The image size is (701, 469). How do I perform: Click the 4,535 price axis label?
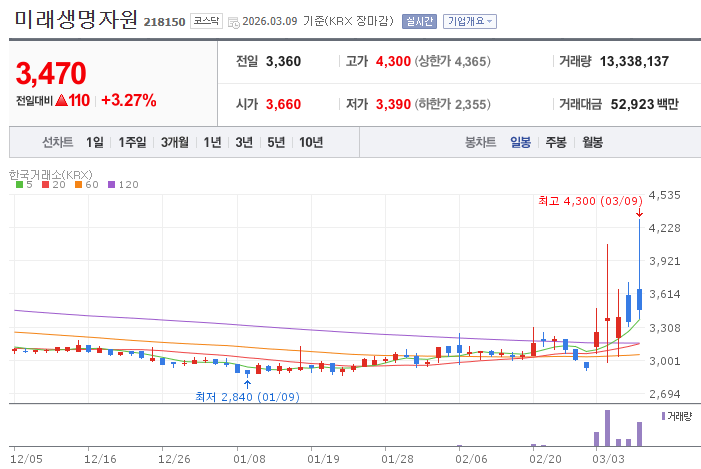[x=664, y=195]
